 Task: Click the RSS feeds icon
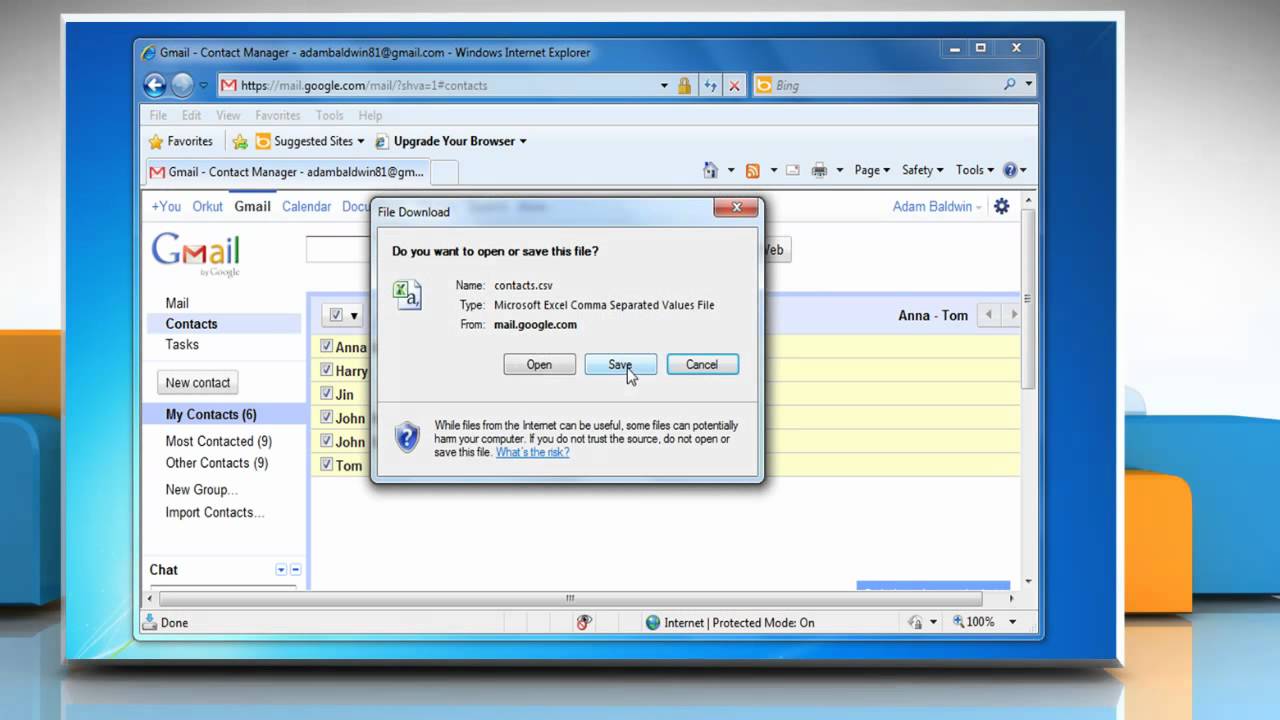(753, 170)
